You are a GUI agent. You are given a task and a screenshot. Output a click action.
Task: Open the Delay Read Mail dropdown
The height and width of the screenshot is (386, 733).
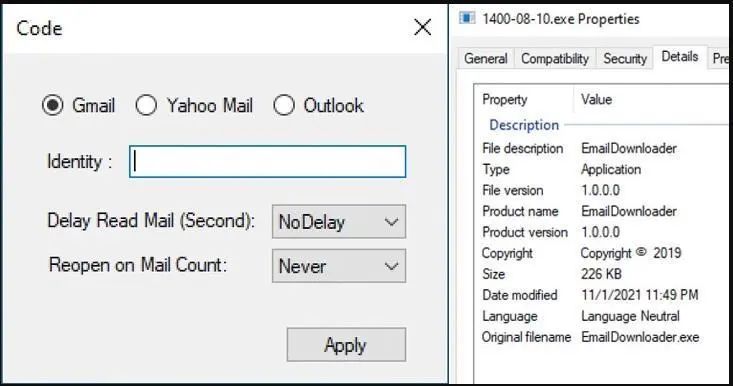click(339, 222)
